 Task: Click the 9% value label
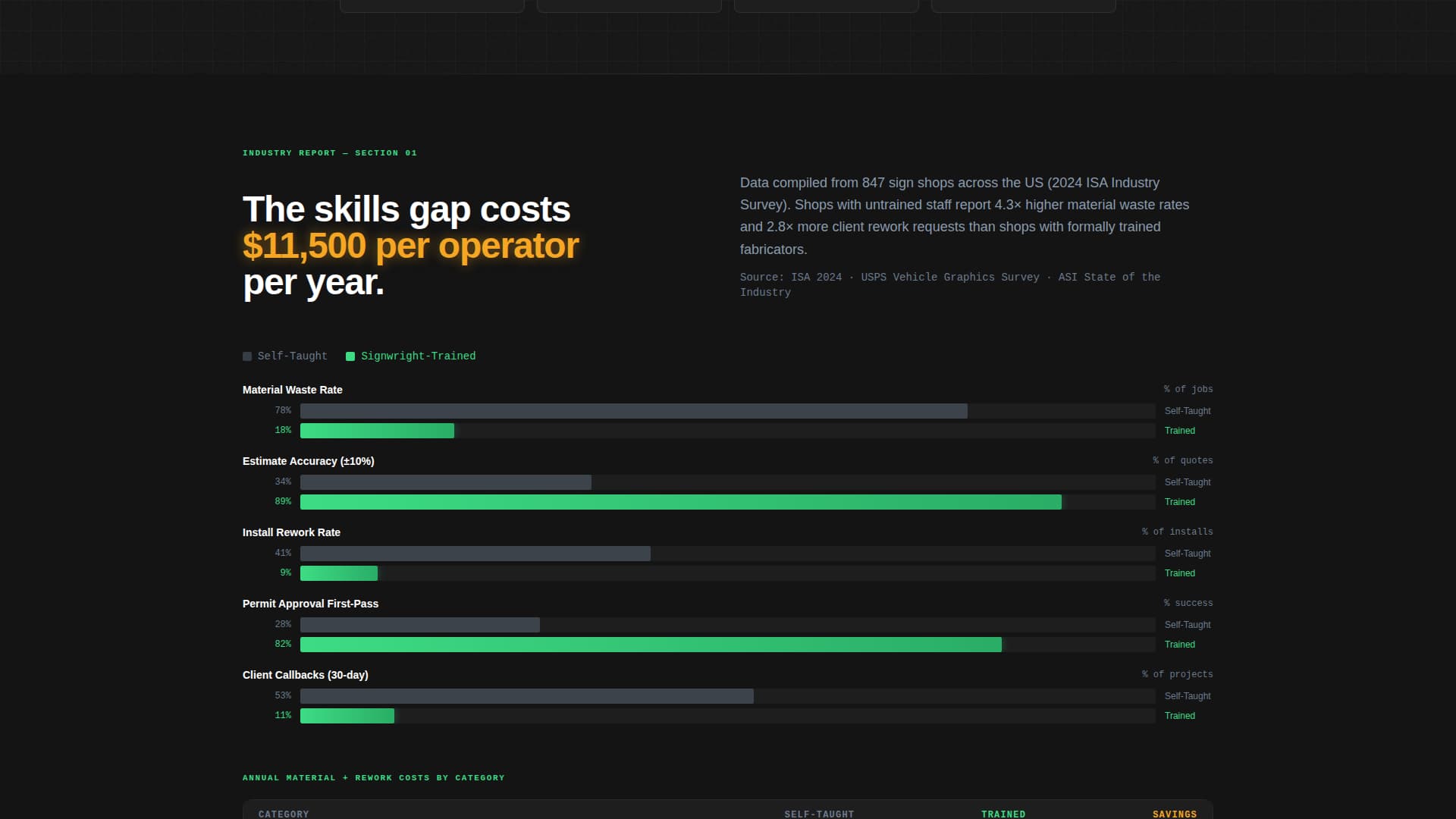click(286, 573)
